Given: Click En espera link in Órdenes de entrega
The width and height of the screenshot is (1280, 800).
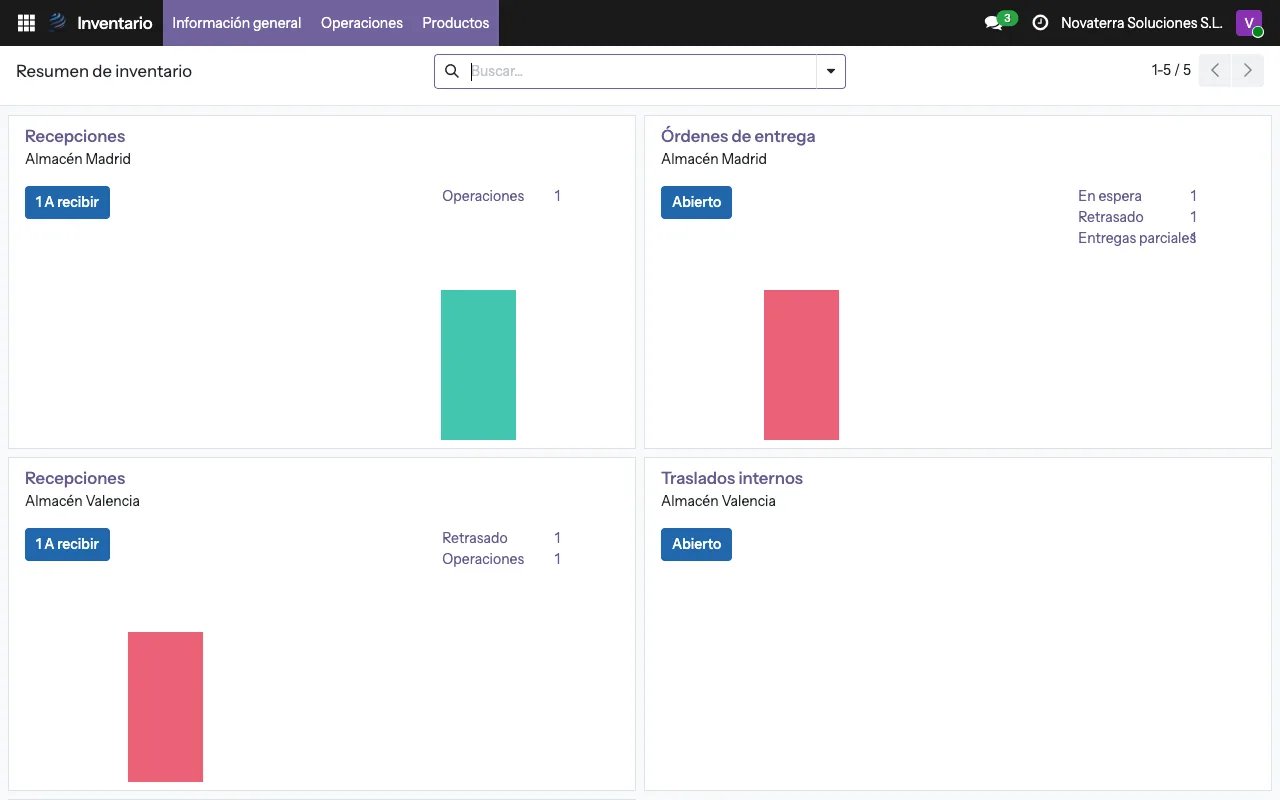Looking at the screenshot, I should click(x=1110, y=196).
